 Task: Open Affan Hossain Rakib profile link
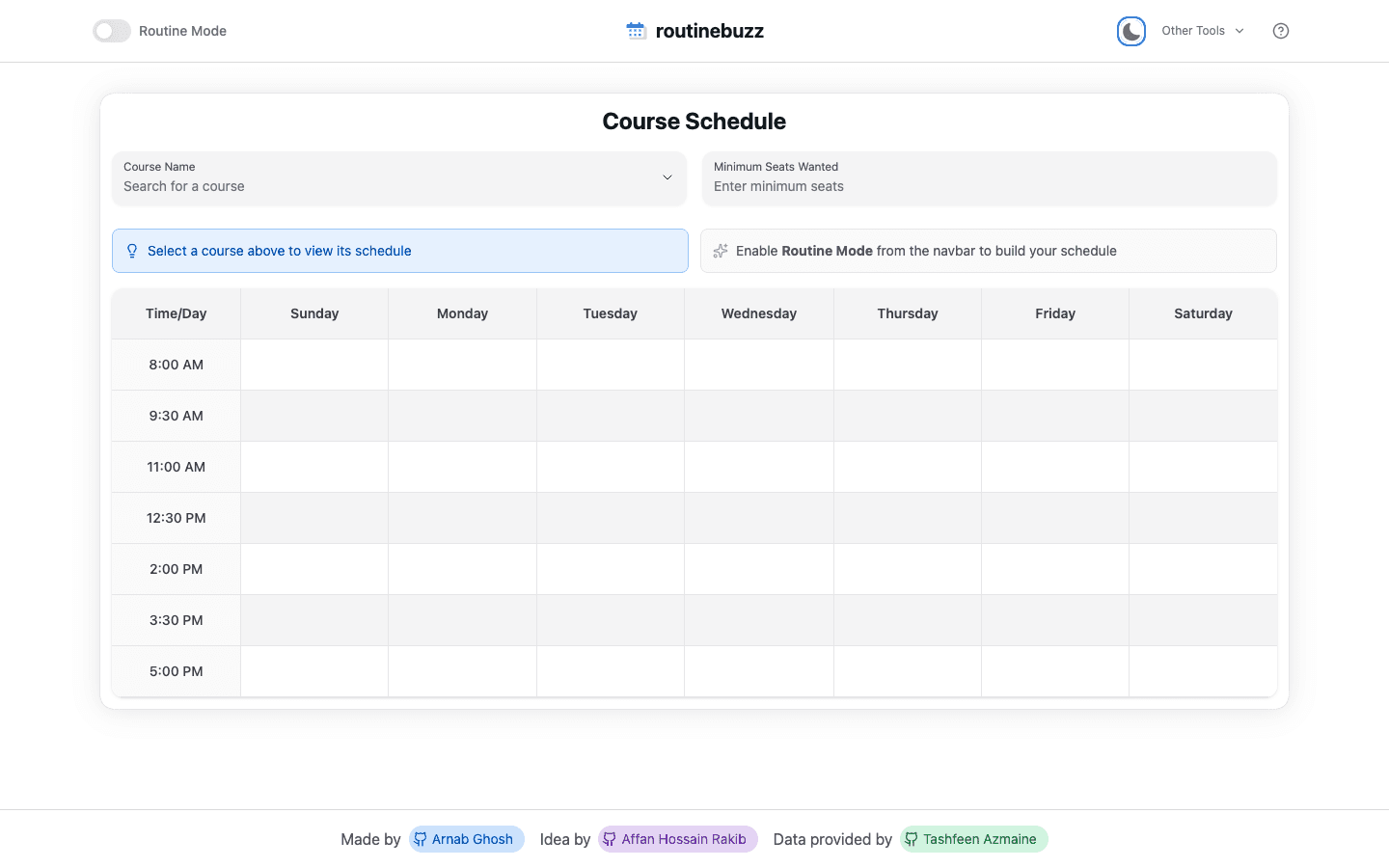[683, 839]
